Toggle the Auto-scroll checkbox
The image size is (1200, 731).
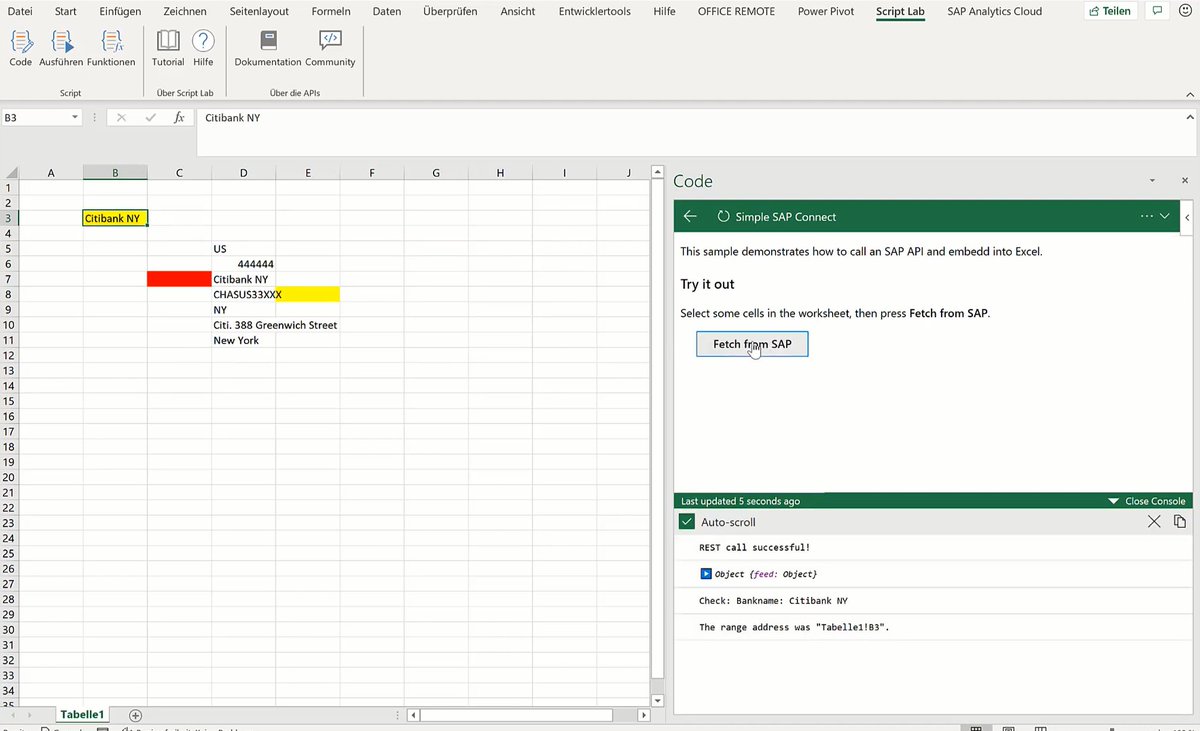pos(687,522)
